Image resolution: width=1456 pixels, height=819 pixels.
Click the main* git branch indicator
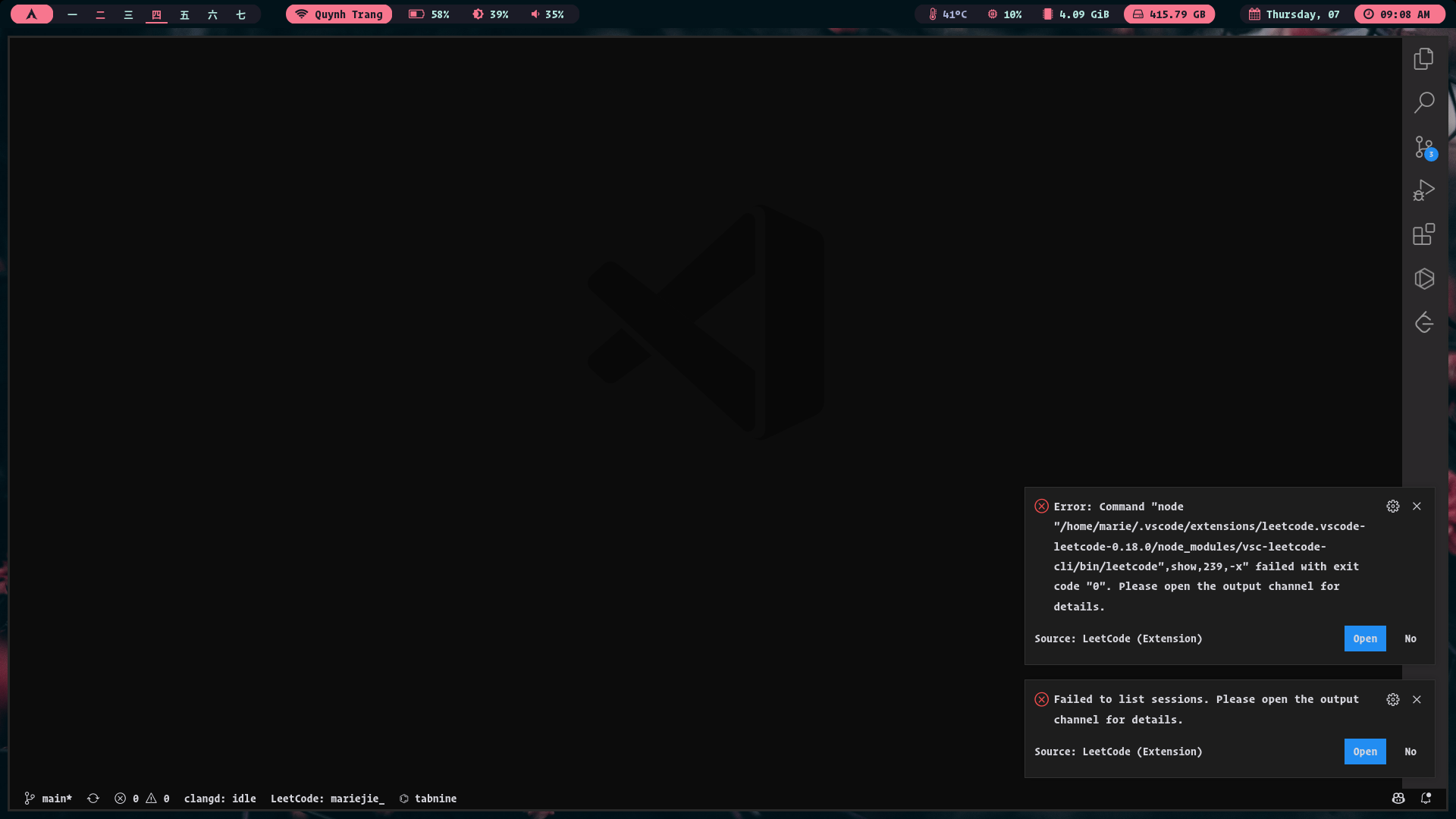click(x=49, y=799)
